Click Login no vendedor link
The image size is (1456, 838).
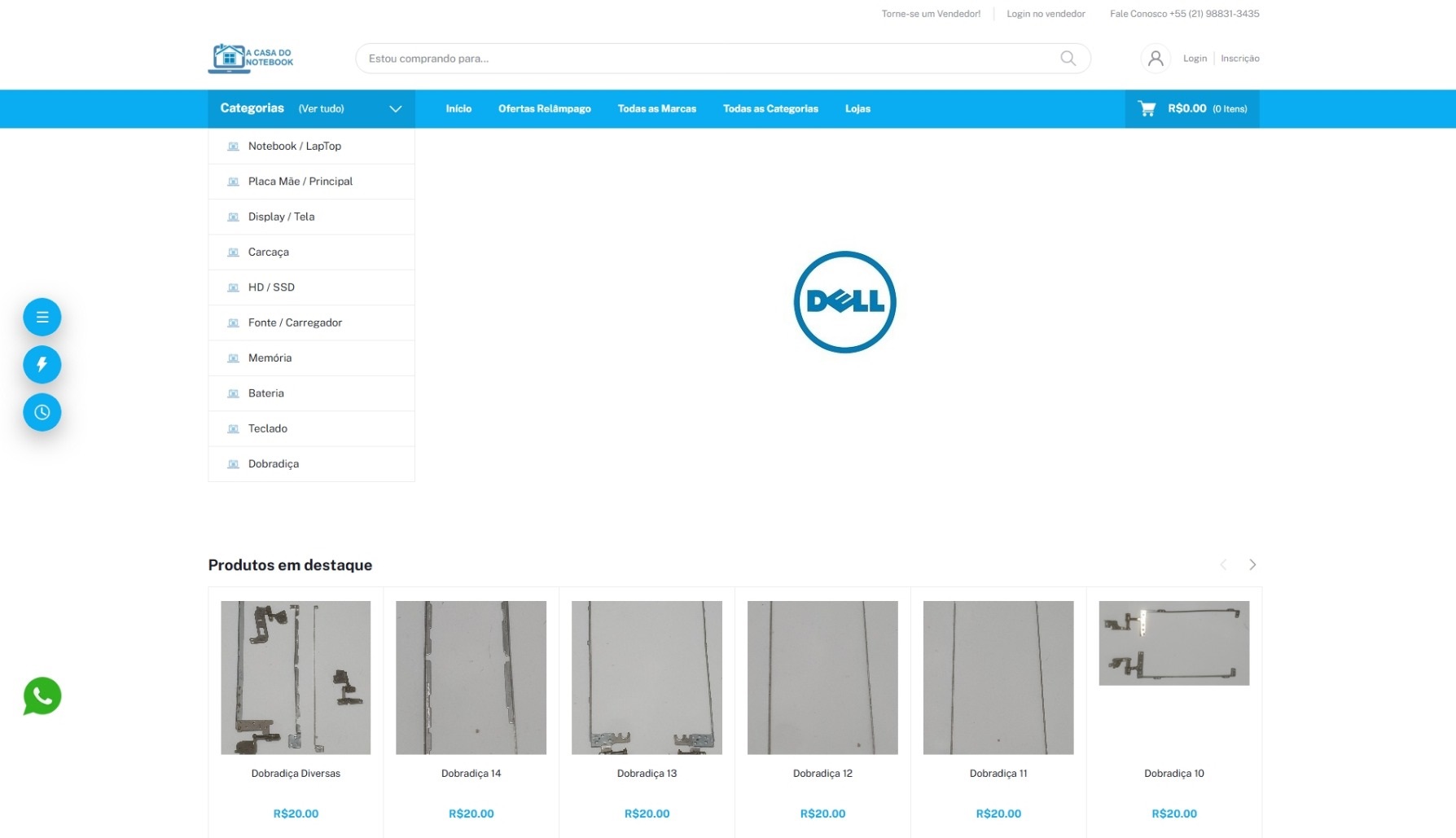(1046, 14)
